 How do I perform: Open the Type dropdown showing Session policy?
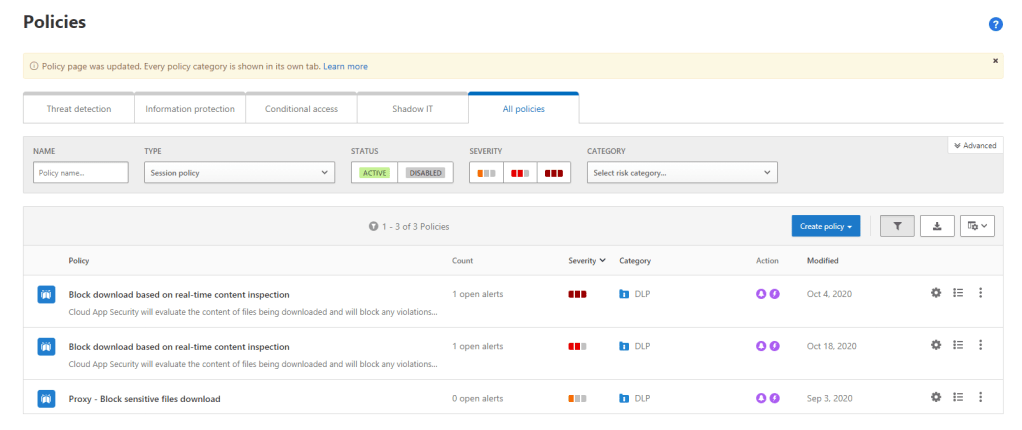[239, 173]
